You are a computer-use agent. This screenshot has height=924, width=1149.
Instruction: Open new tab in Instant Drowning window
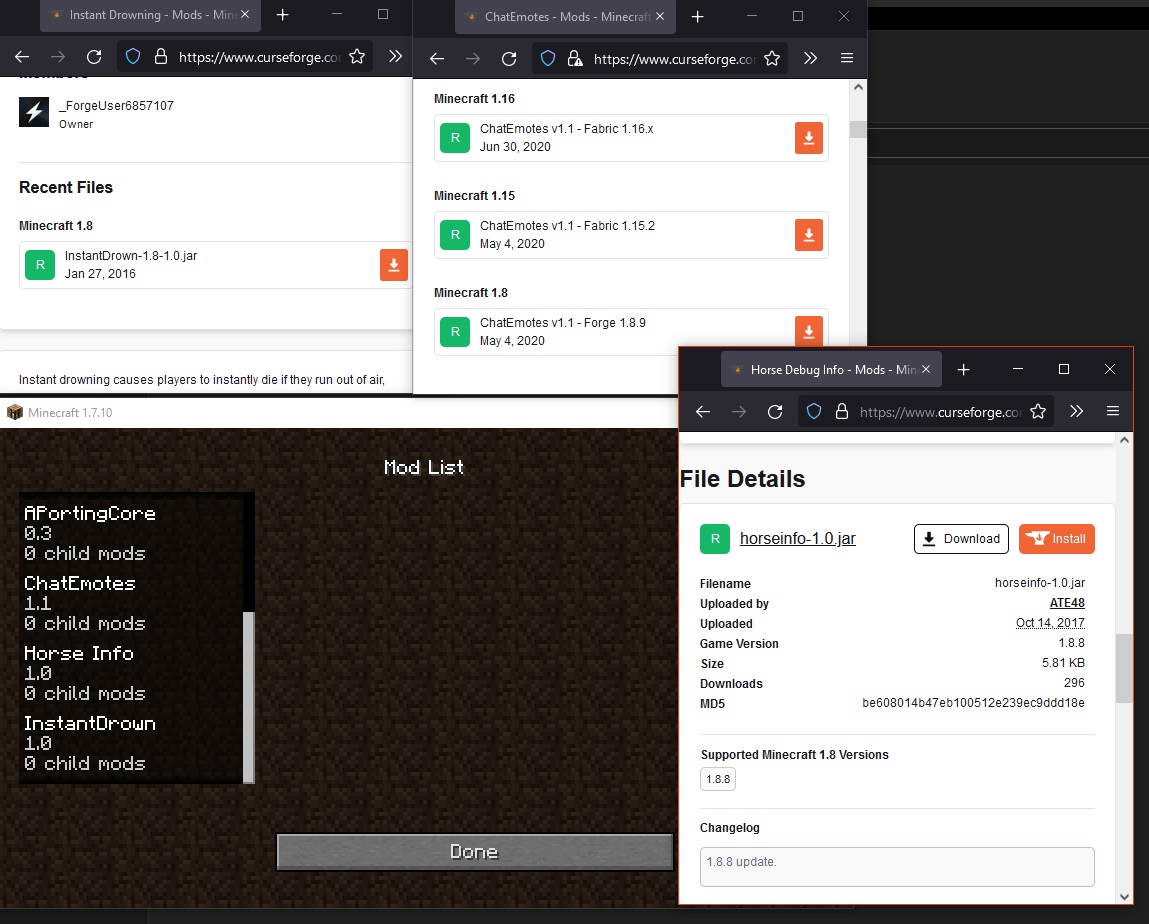[282, 15]
